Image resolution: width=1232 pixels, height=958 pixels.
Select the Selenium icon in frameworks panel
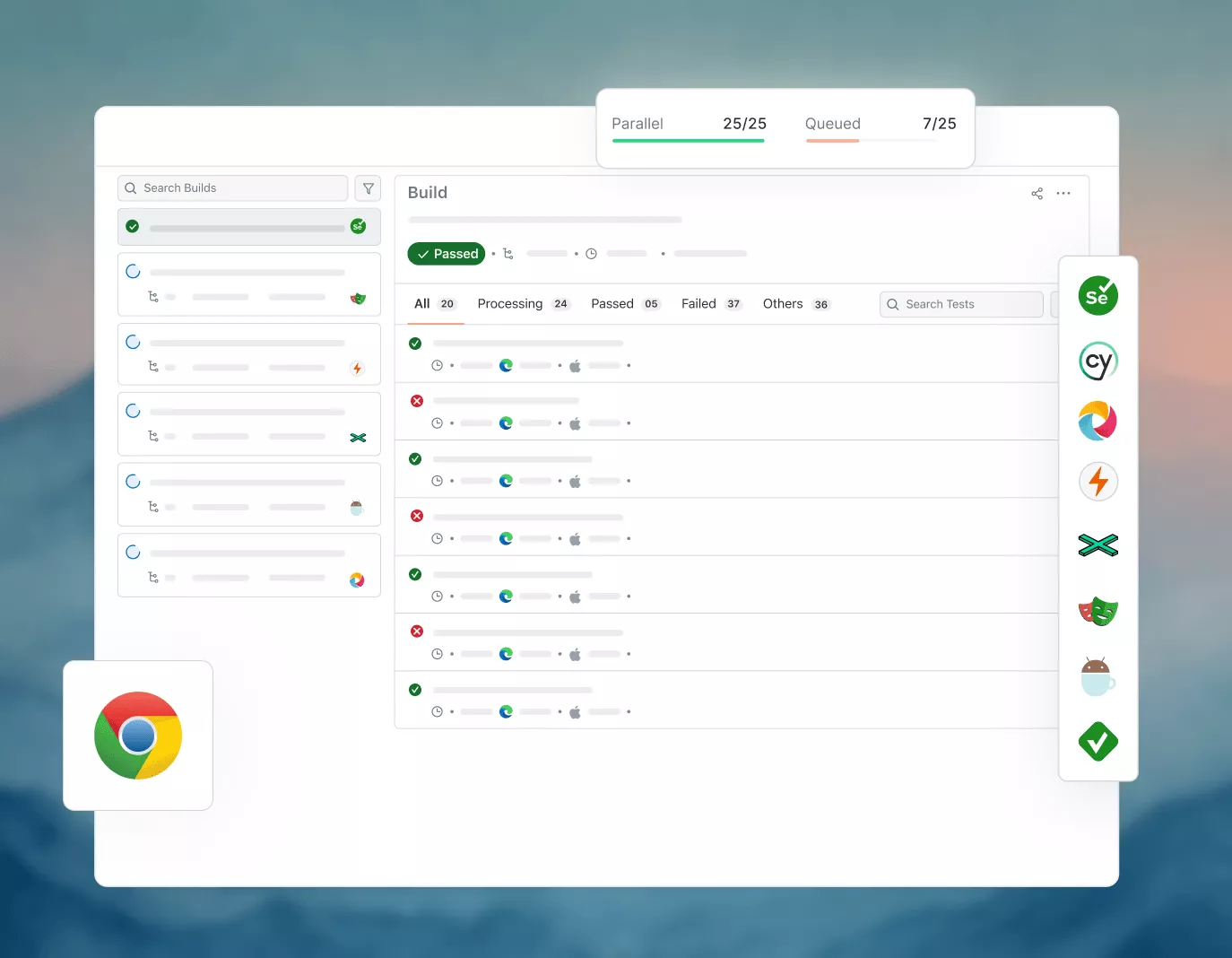pos(1098,296)
